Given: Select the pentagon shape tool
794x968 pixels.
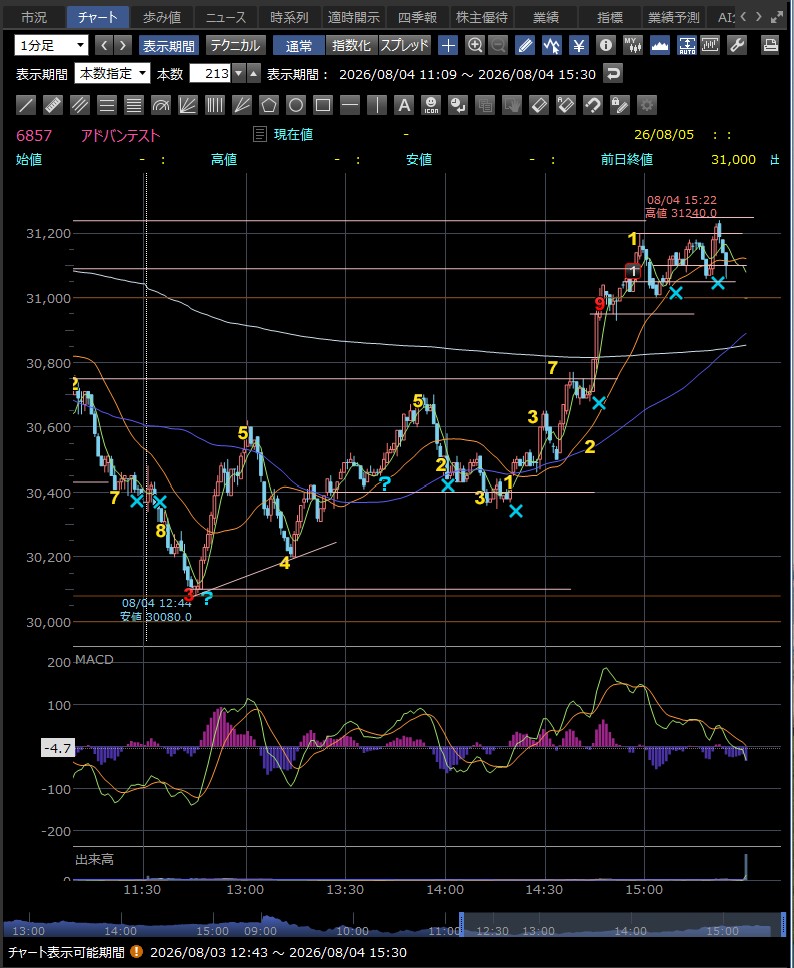Looking at the screenshot, I should click(x=269, y=105).
